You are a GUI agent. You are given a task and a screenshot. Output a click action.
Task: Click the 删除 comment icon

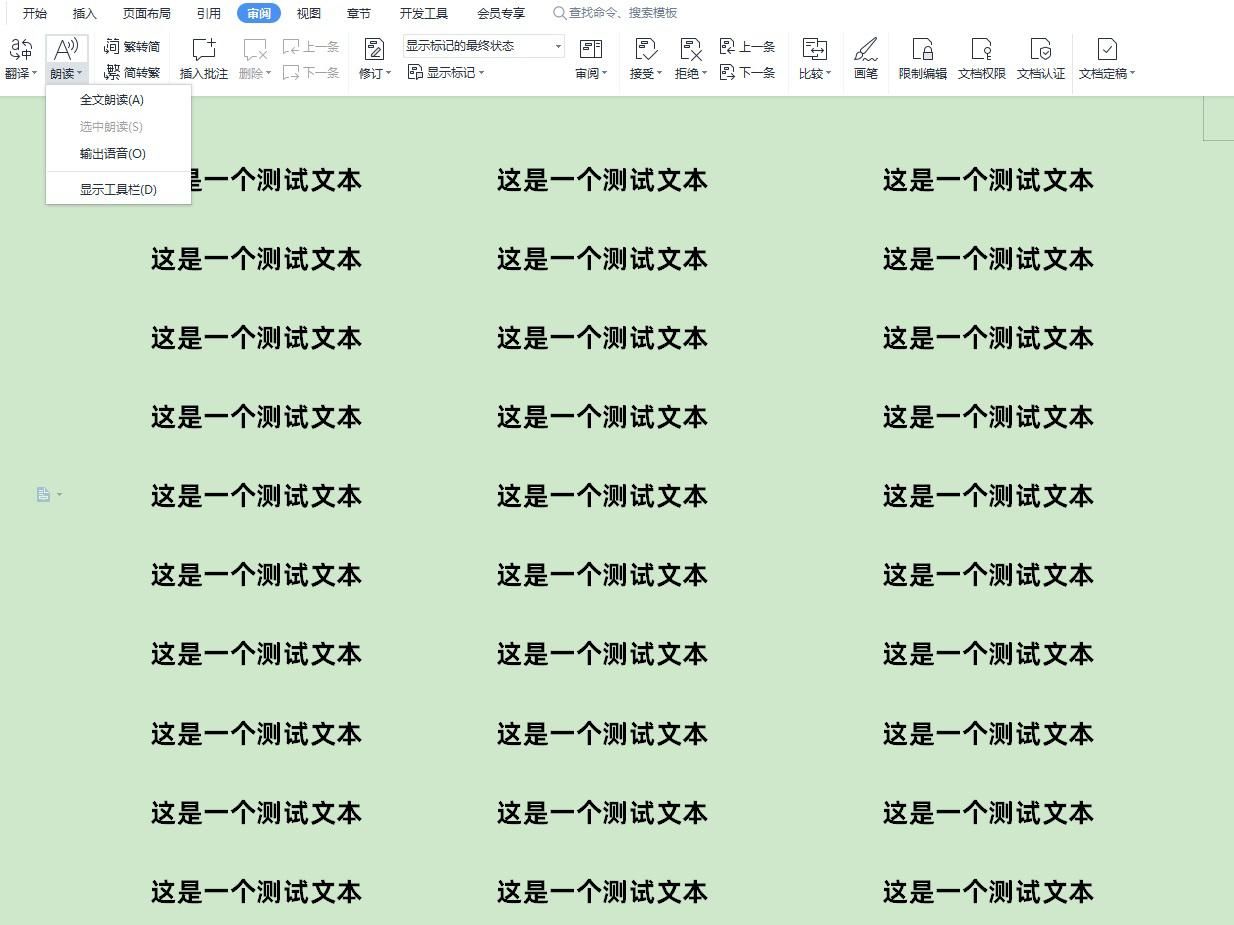254,50
